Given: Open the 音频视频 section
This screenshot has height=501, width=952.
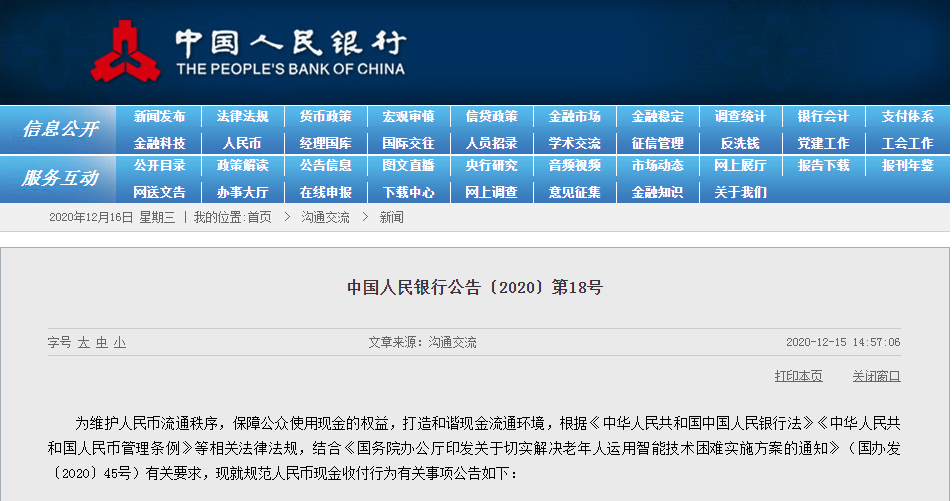Looking at the screenshot, I should click(574, 165).
